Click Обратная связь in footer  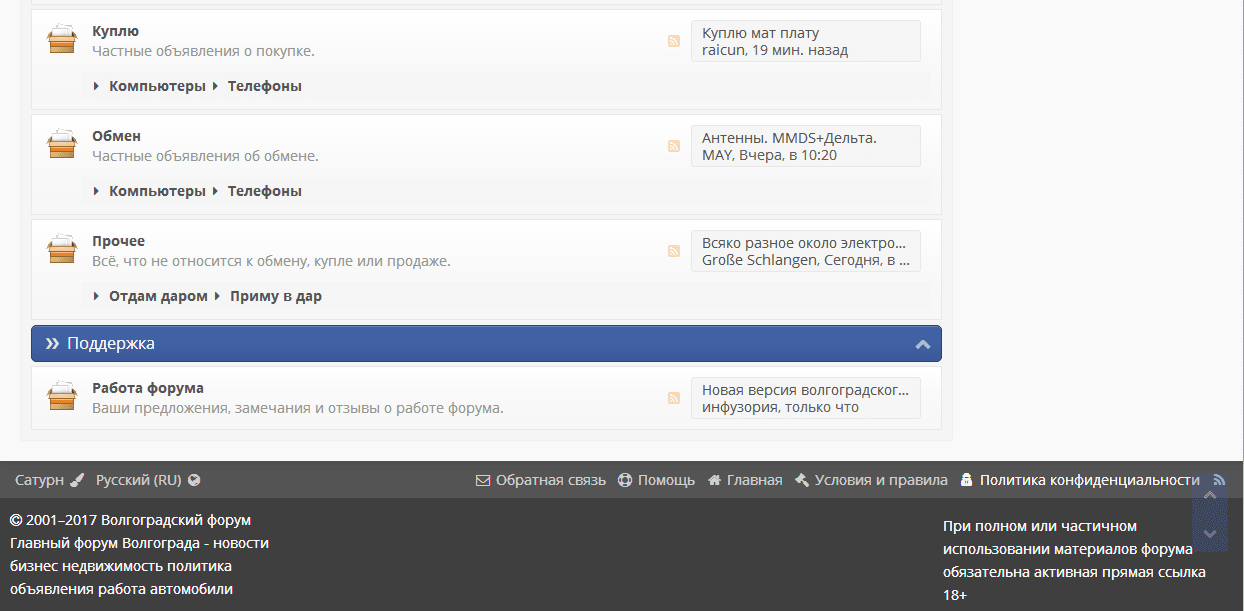pyautogui.click(x=540, y=480)
